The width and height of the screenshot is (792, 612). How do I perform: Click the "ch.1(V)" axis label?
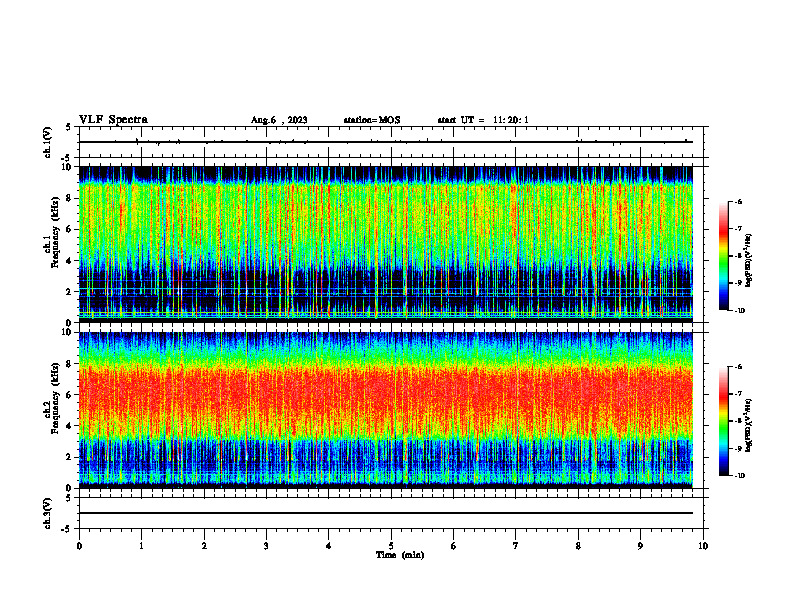tap(48, 142)
